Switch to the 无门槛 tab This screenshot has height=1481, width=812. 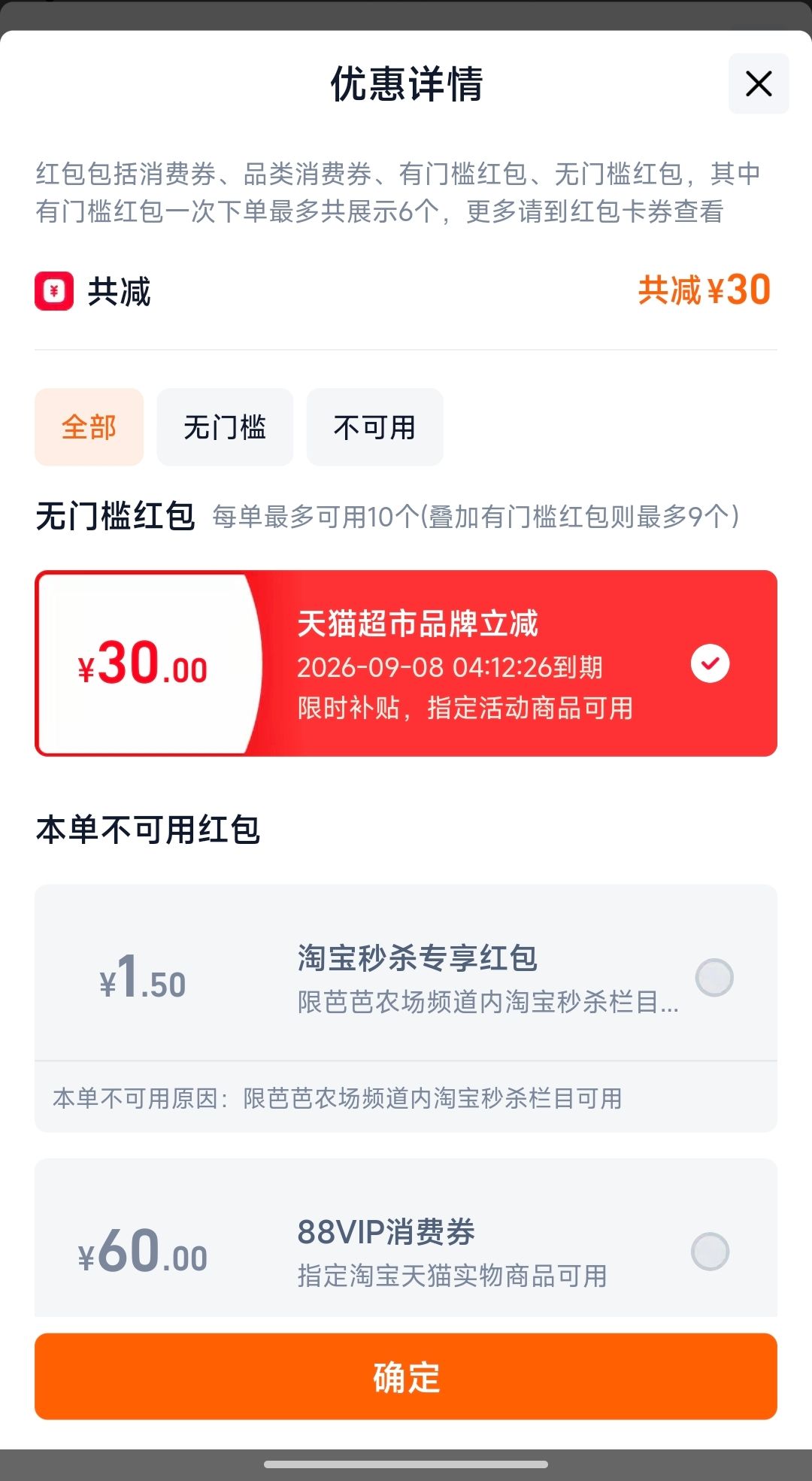225,427
